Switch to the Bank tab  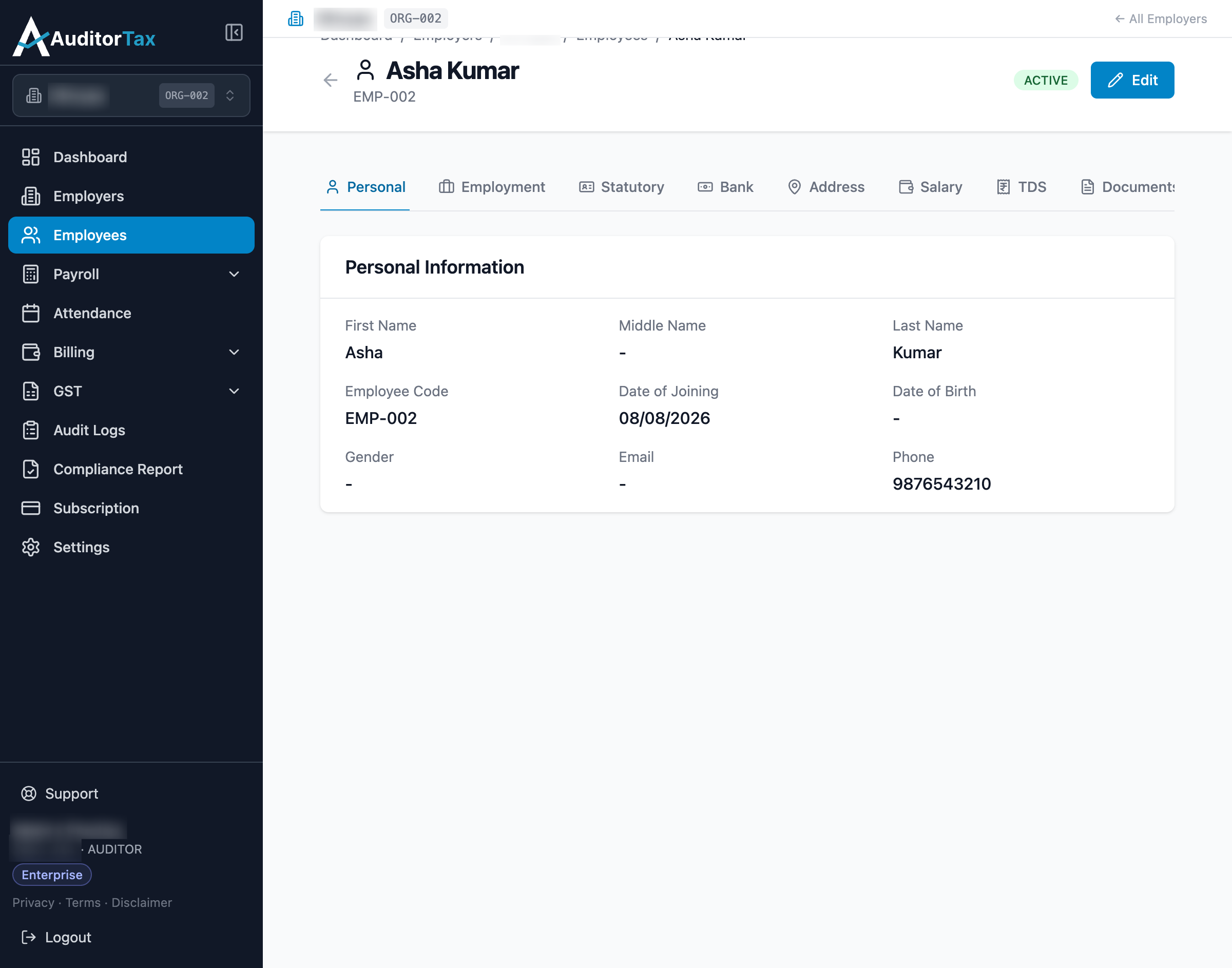point(725,187)
